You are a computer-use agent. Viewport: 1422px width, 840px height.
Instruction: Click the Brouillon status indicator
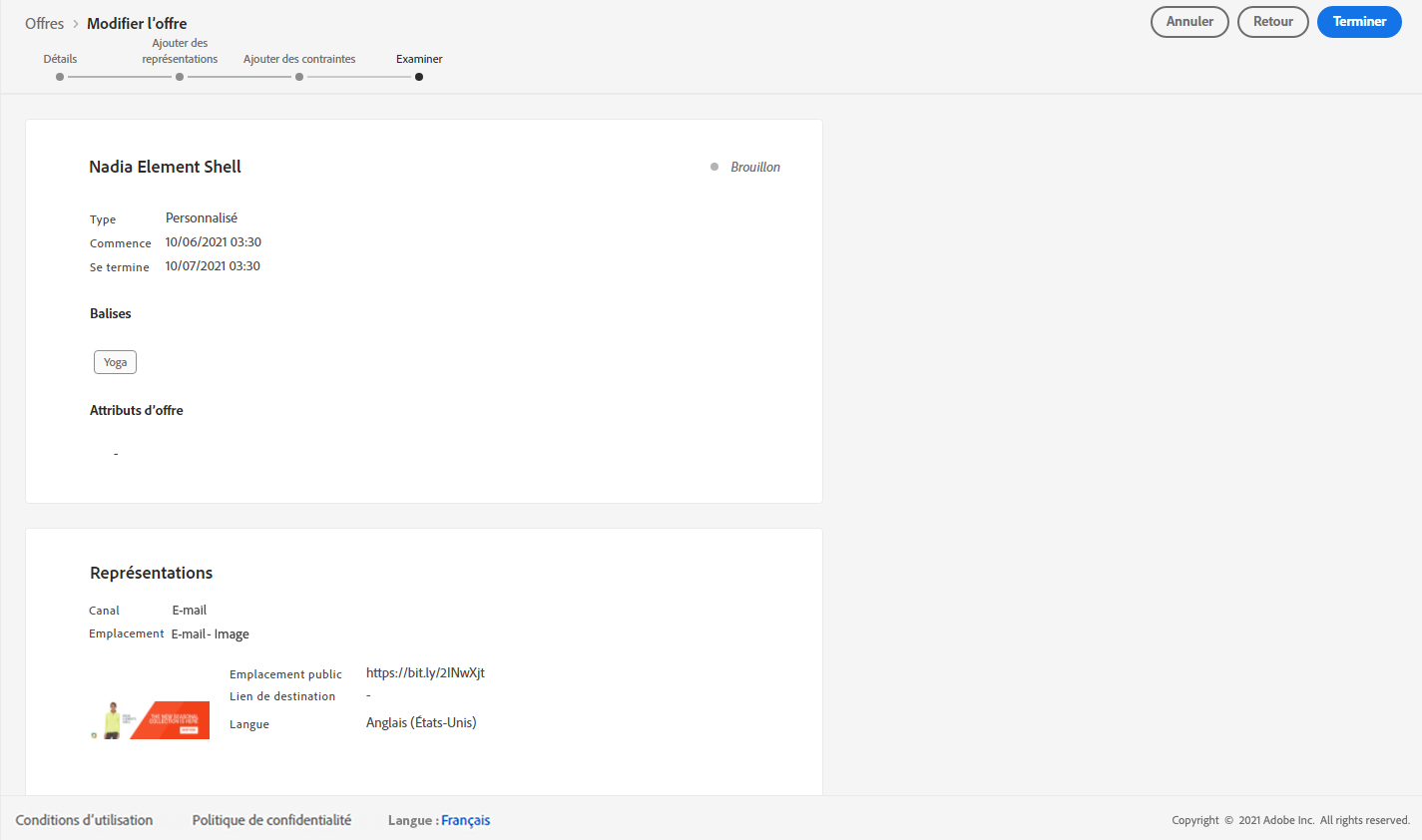pos(745,167)
